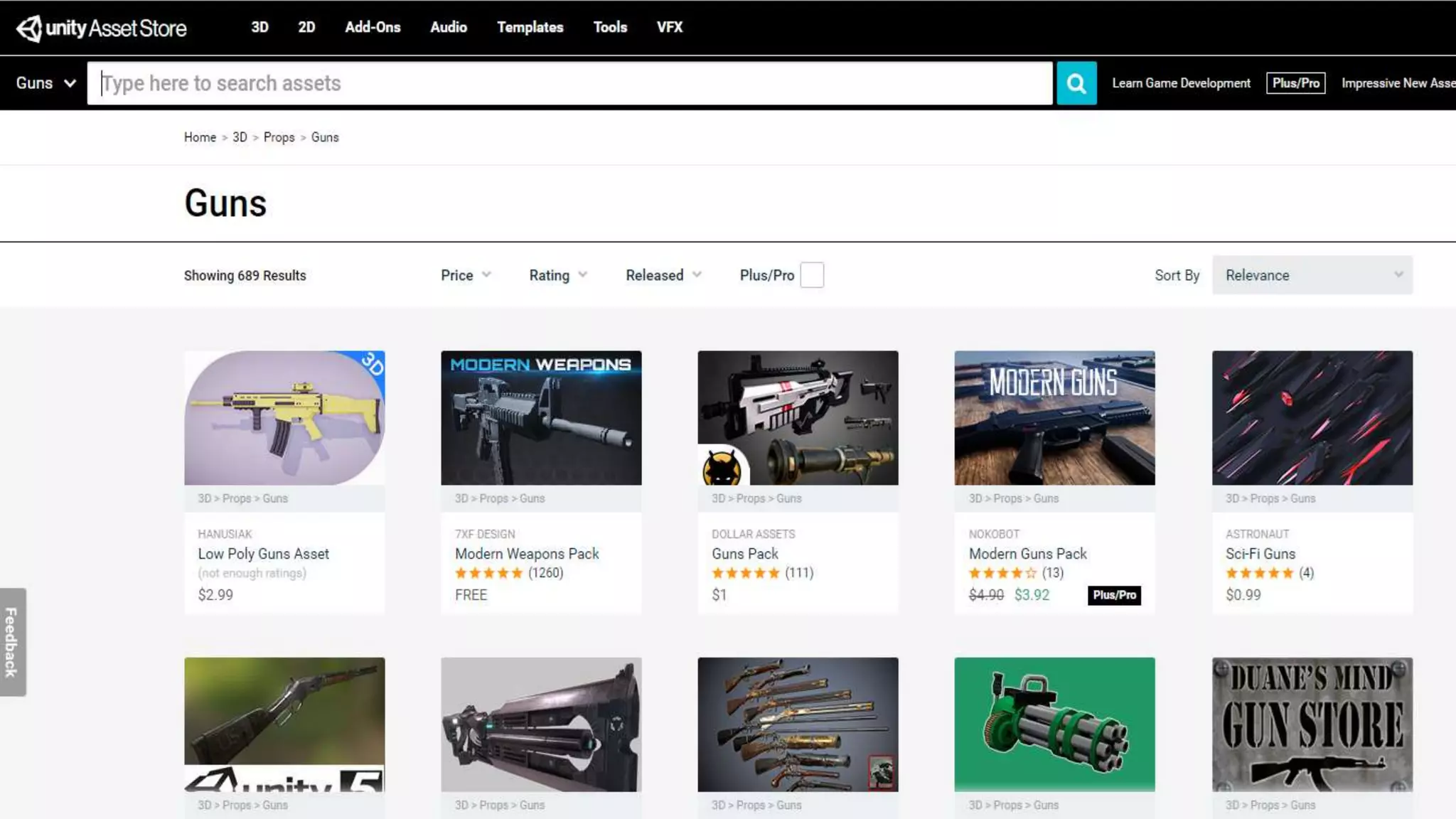The image size is (1456, 819).
Task: Expand the Guns category dropdown
Action: tap(45, 83)
